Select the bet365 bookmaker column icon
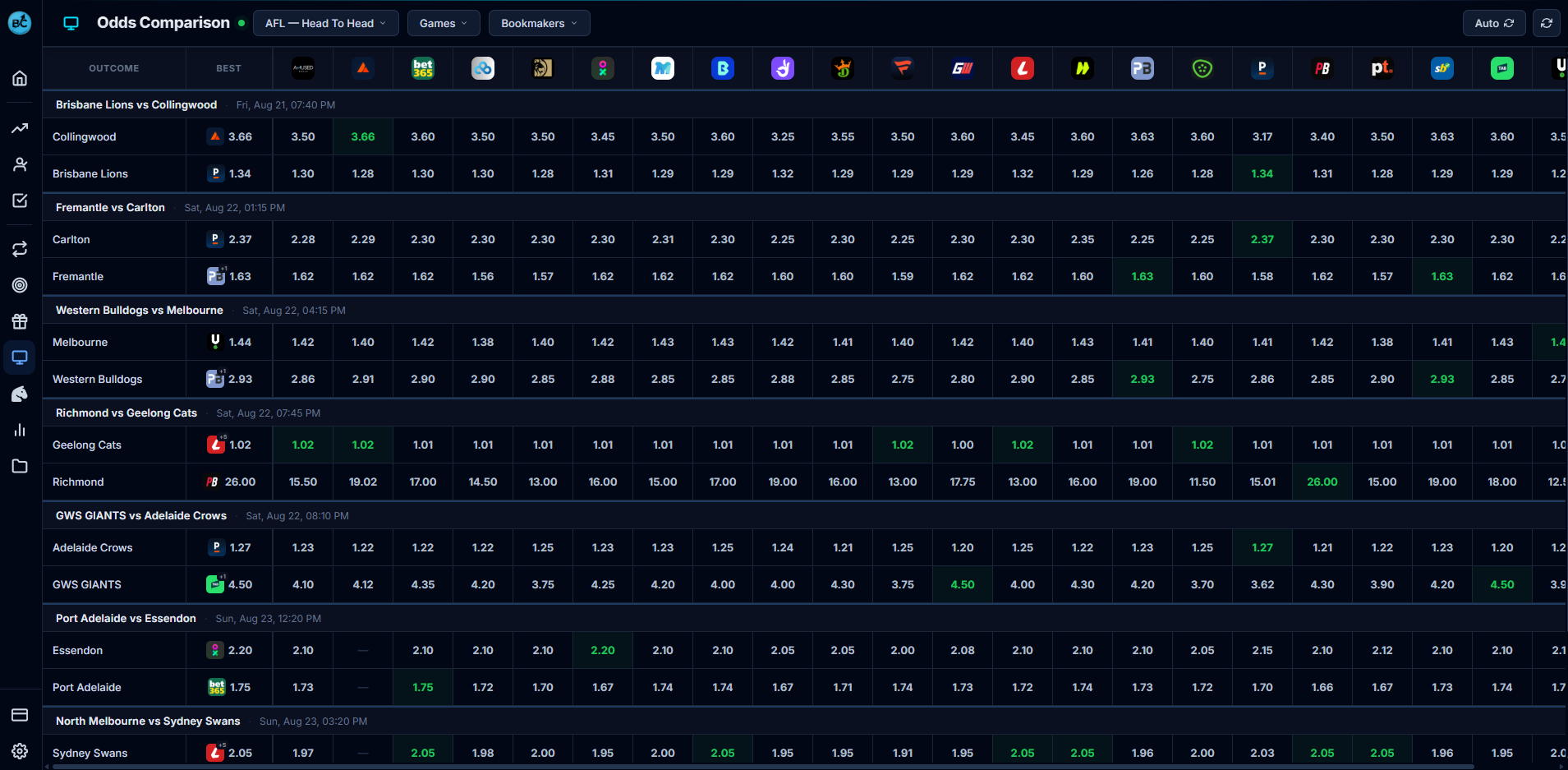1568x770 pixels. (423, 68)
